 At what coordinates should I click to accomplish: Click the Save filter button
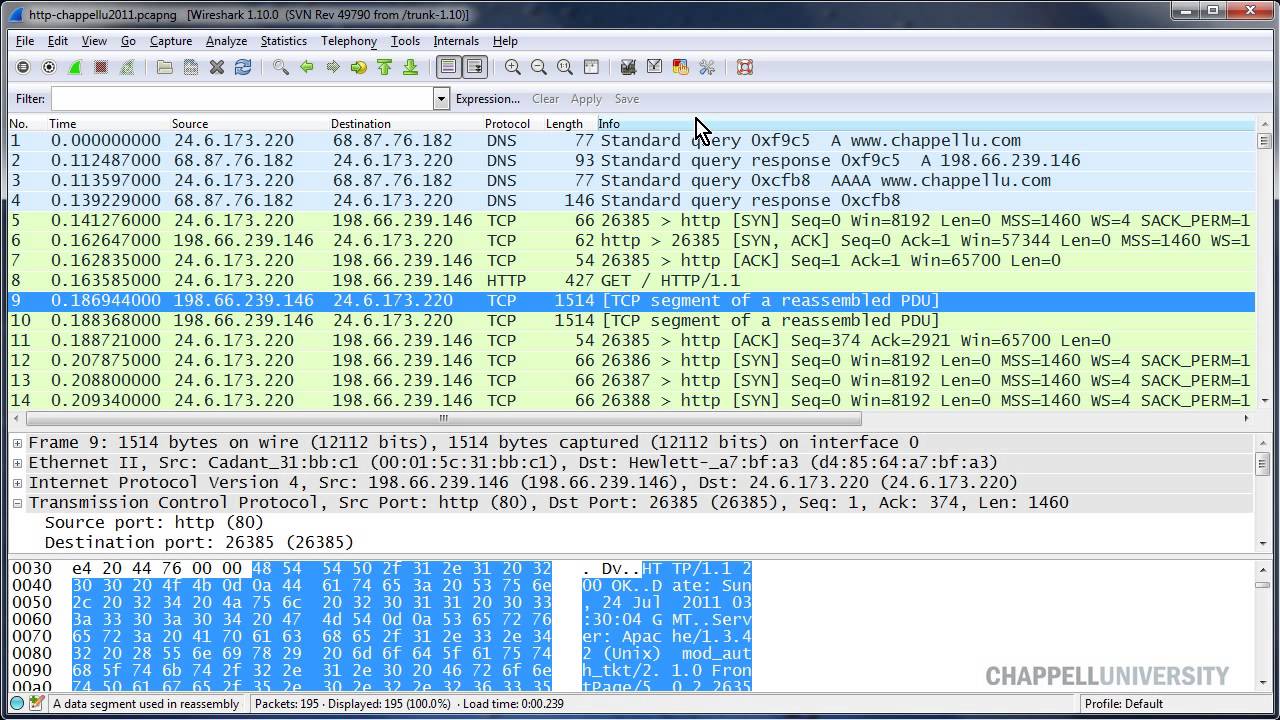coord(627,99)
